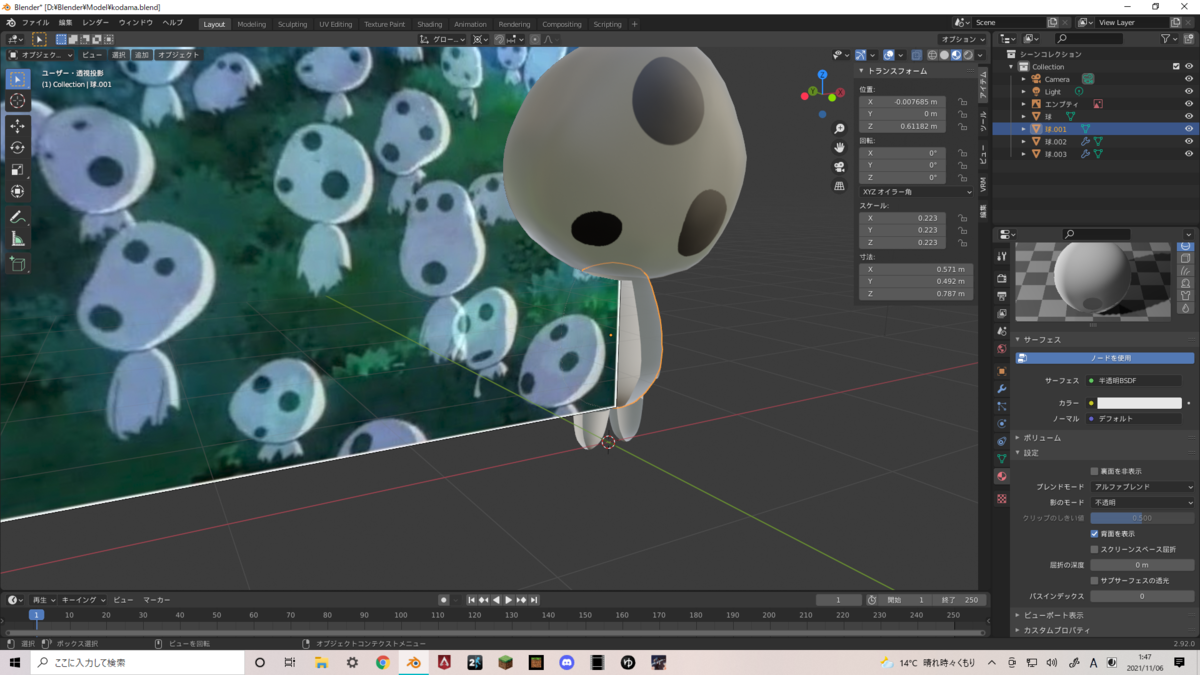
Task: Open the Object properties orange square tab
Action: click(x=1002, y=371)
